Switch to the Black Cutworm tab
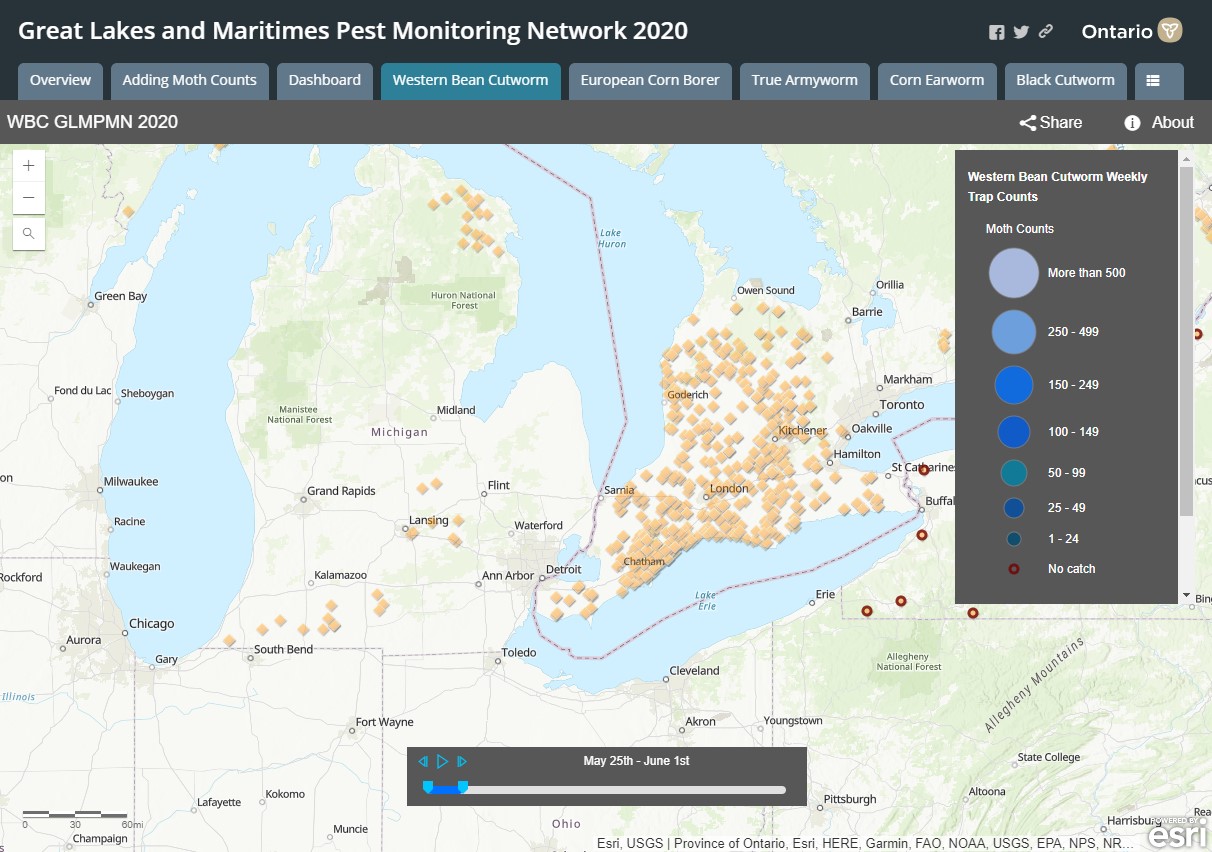Viewport: 1212px width, 852px height. [x=1065, y=80]
